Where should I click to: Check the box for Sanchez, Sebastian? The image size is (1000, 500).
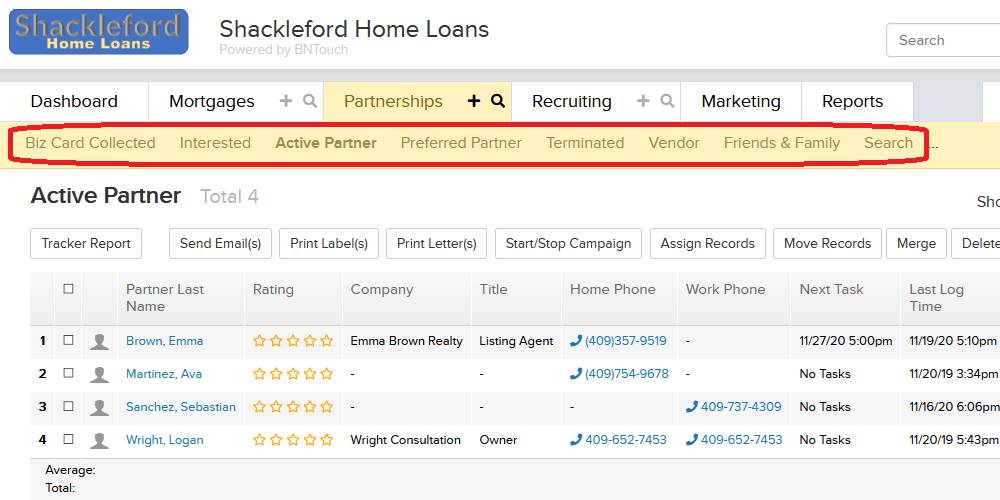(x=68, y=406)
